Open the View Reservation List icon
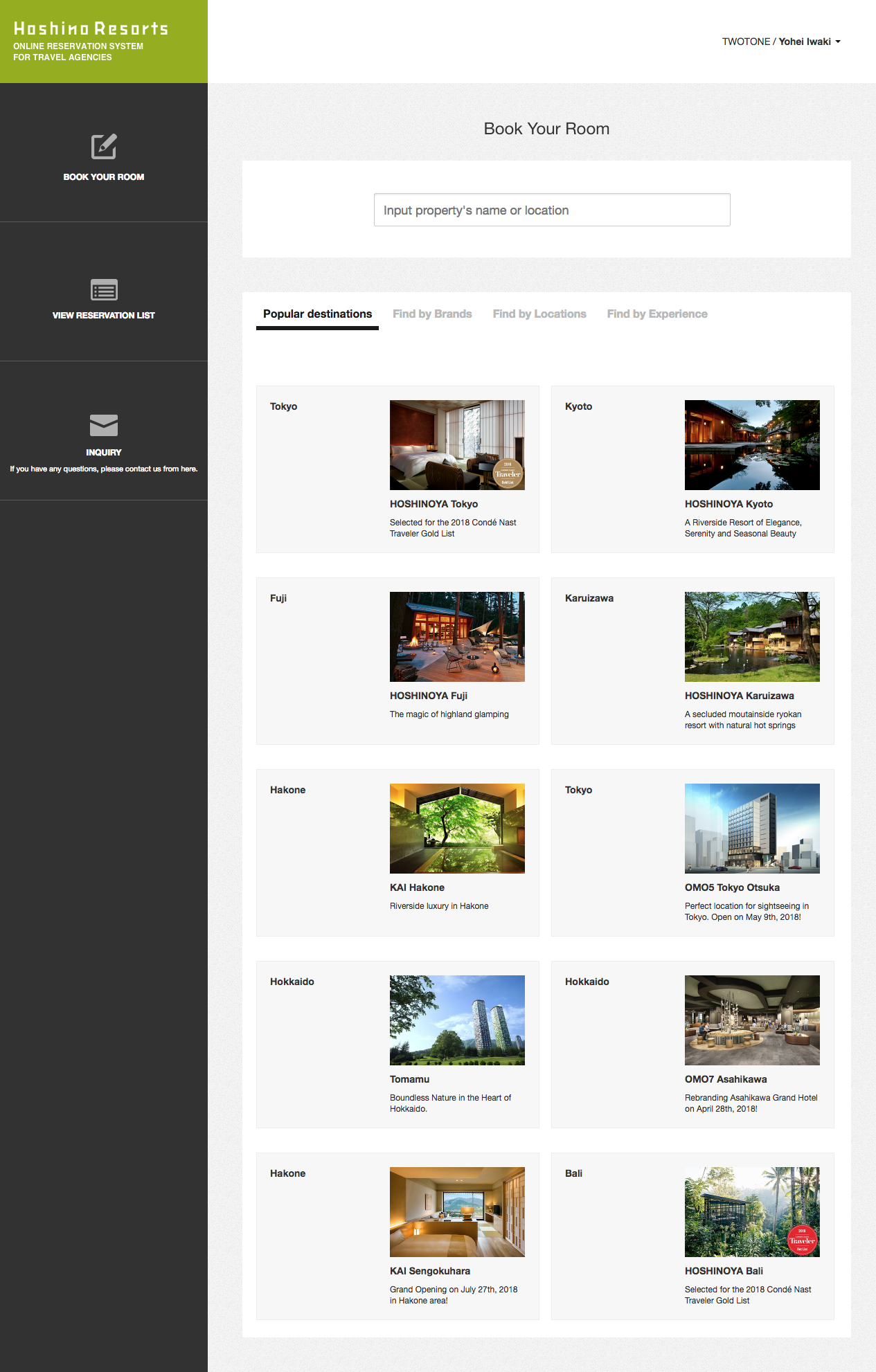This screenshot has height=1372, width=876. 104,290
